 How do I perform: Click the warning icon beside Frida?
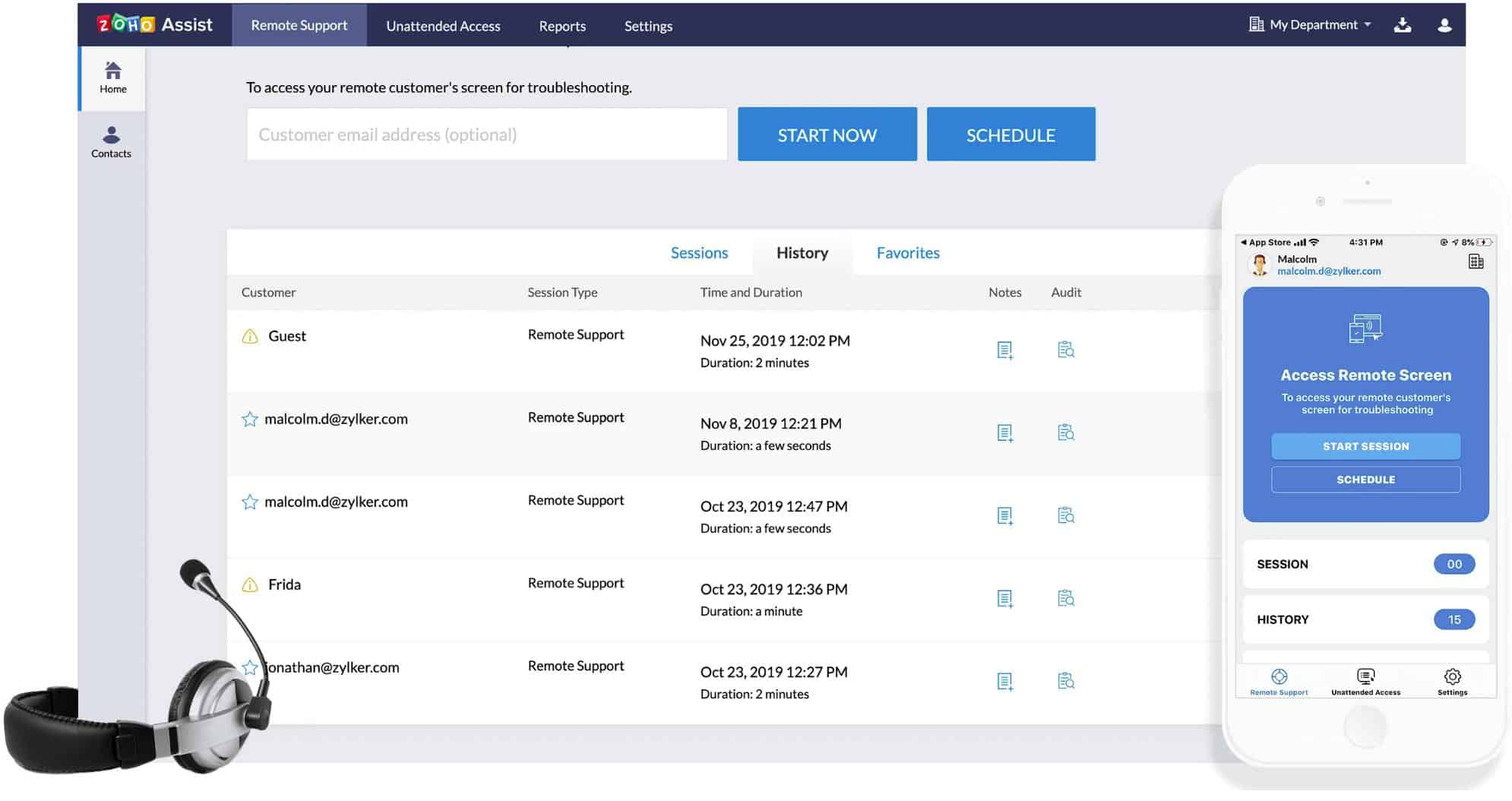(250, 584)
